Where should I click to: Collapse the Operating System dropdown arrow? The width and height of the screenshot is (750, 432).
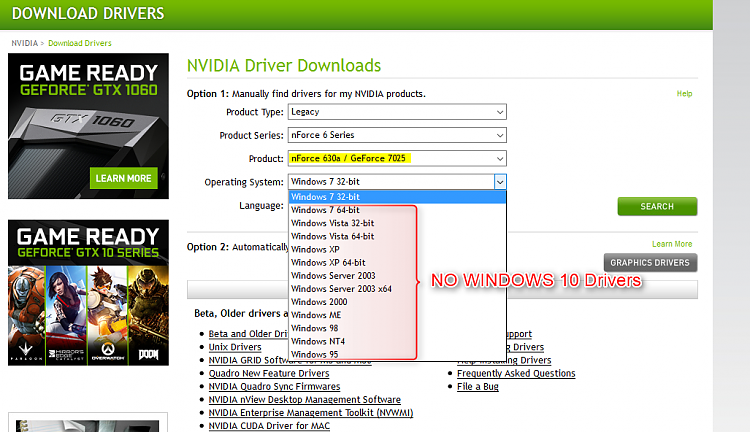click(500, 182)
